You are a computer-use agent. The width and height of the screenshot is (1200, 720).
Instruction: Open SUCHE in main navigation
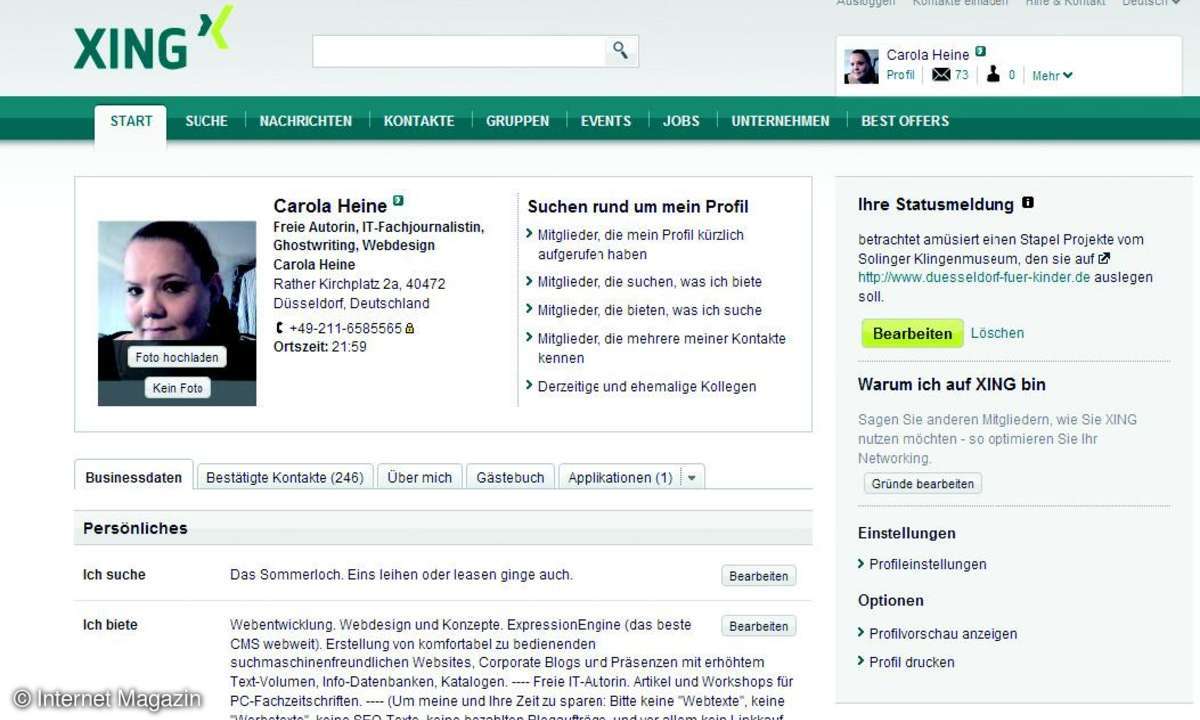click(206, 121)
